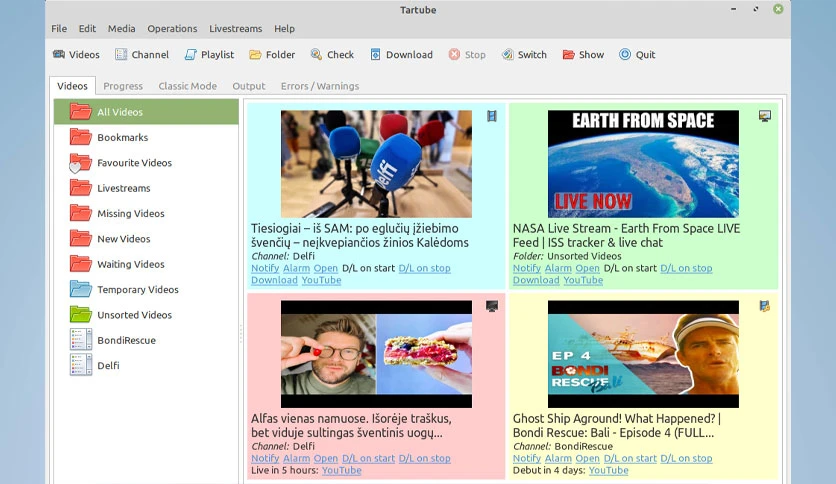Click YouTube link on NASA Live Stream
This screenshot has height=484, width=836.
(x=583, y=280)
